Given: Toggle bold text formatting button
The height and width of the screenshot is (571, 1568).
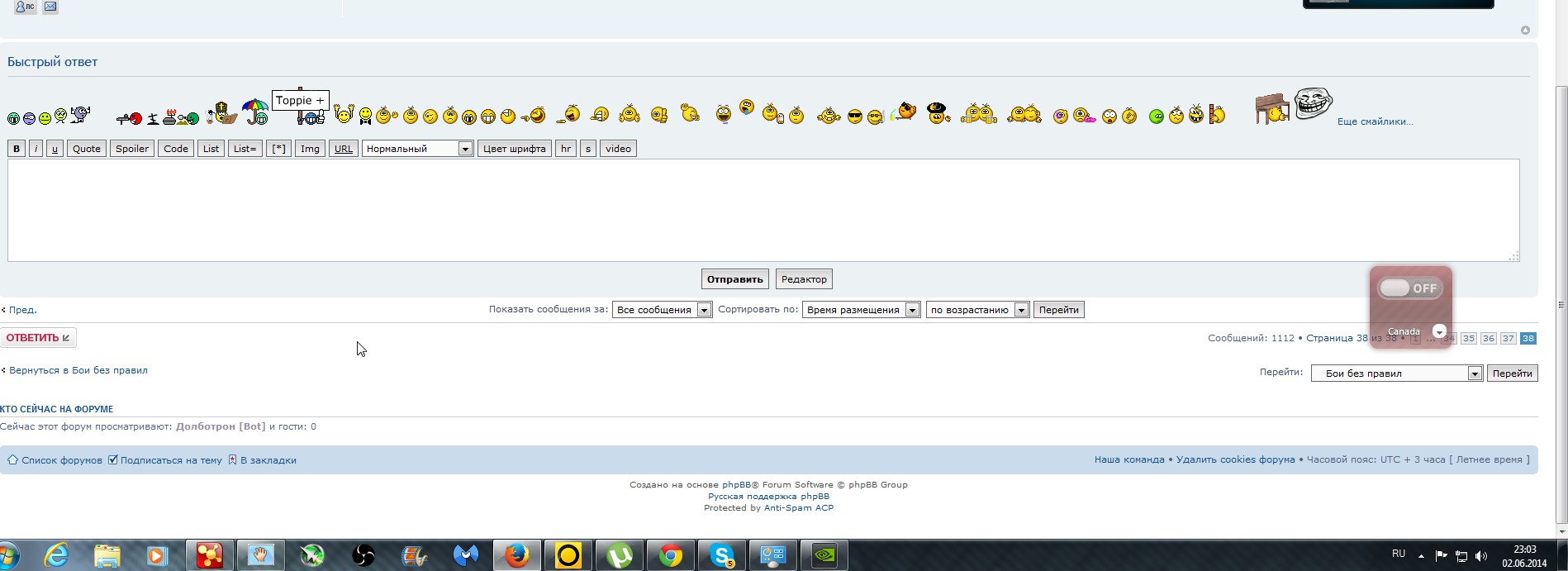Looking at the screenshot, I should [17, 149].
